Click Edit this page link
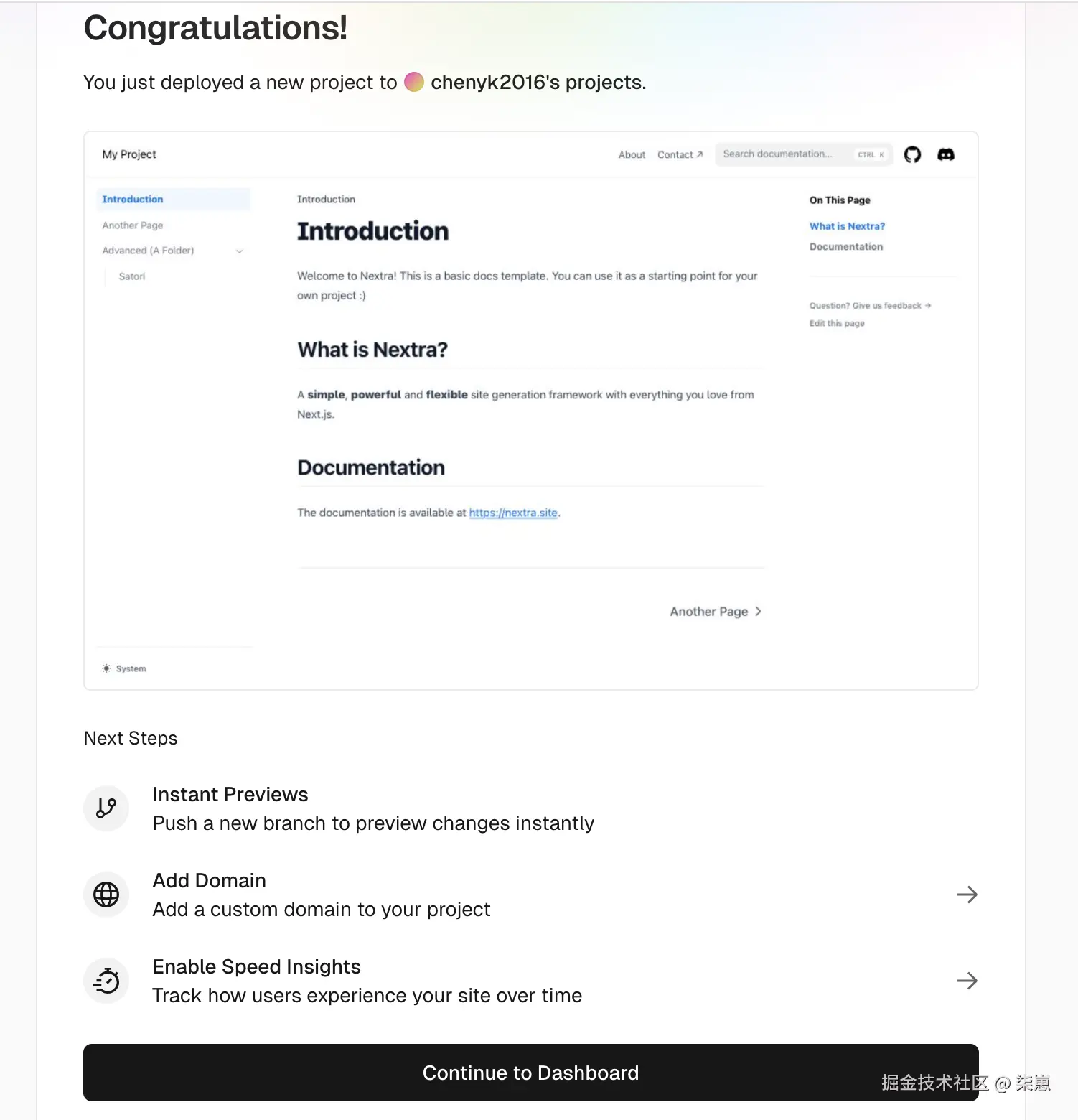This screenshot has width=1078, height=1120. tap(837, 324)
